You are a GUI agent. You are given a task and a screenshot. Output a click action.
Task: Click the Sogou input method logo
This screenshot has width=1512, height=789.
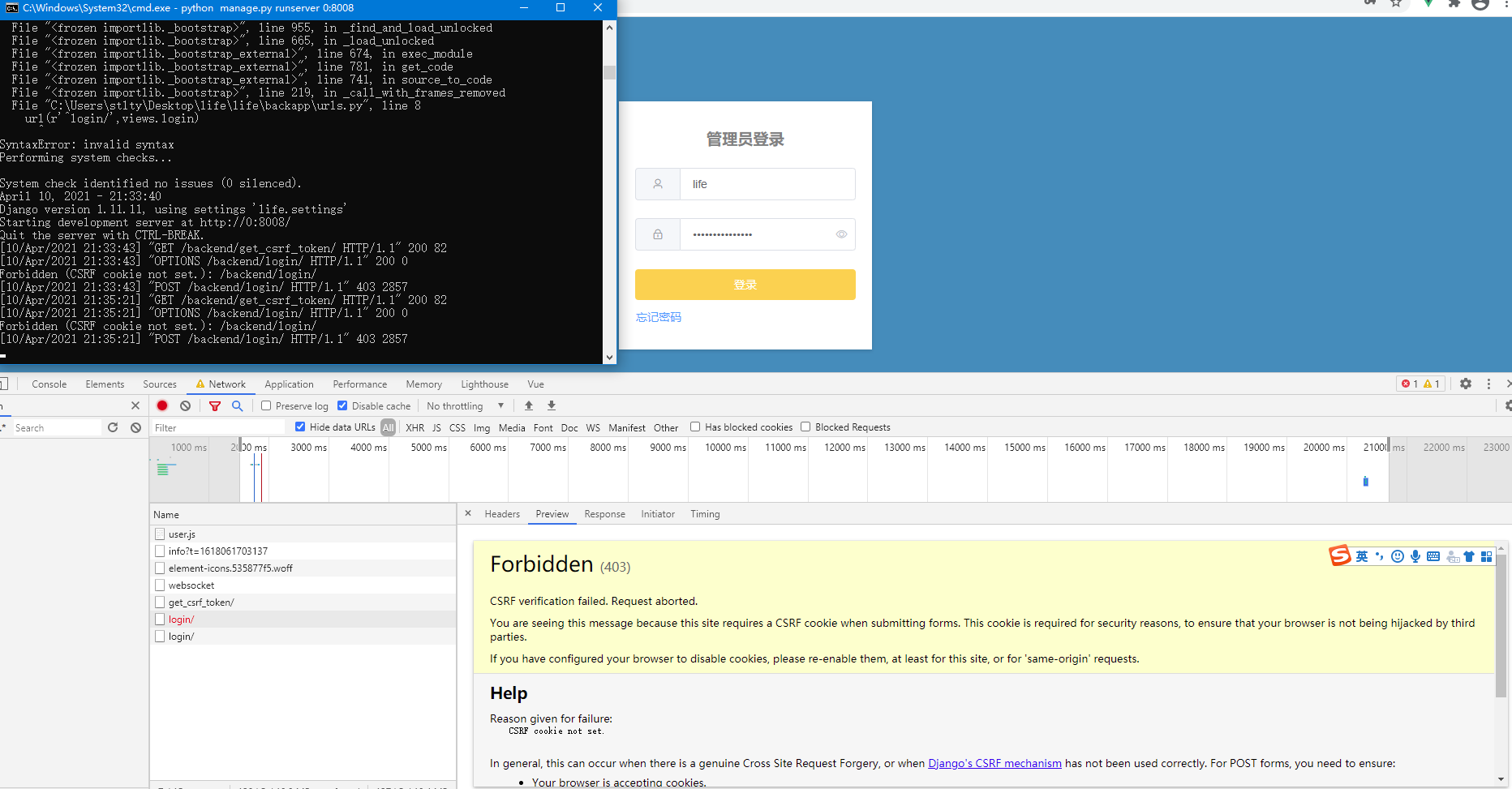point(1339,555)
